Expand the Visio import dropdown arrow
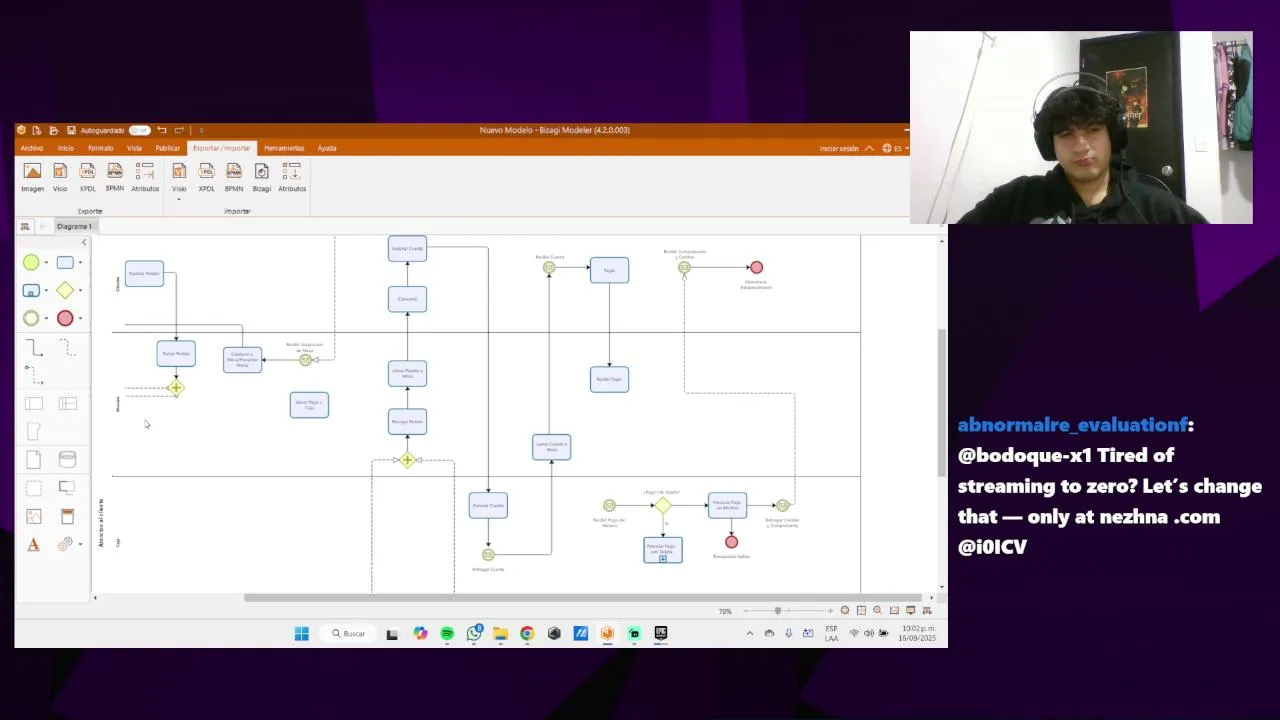 coord(179,199)
